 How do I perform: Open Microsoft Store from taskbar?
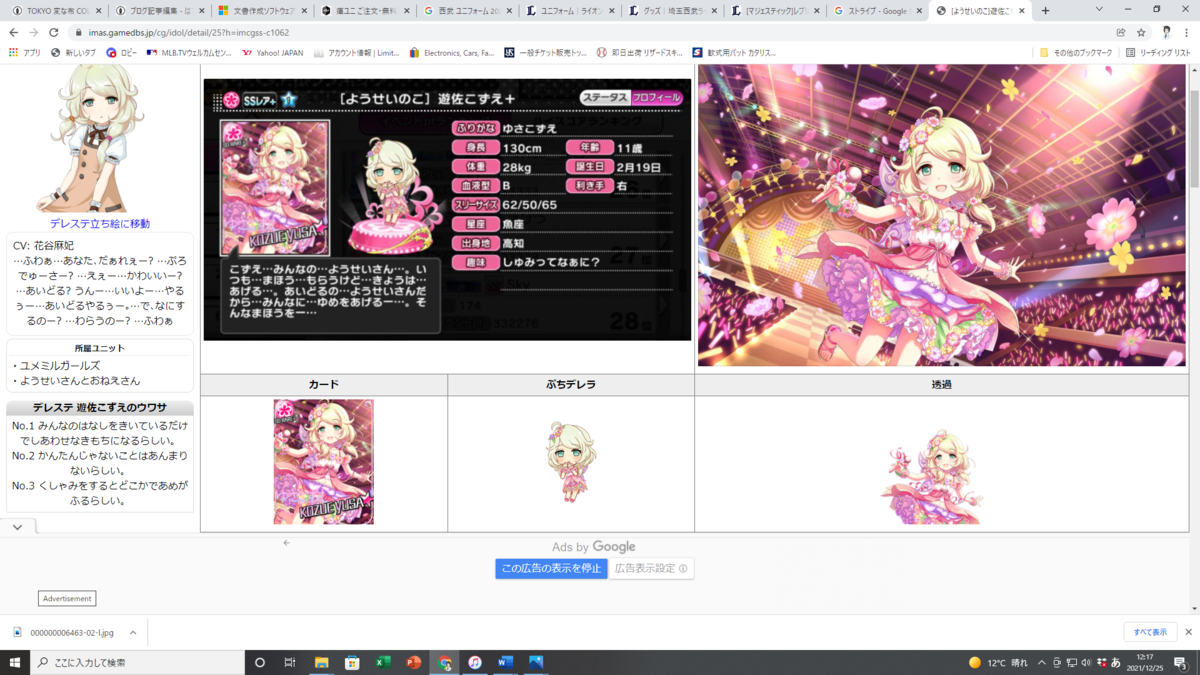pyautogui.click(x=352, y=662)
